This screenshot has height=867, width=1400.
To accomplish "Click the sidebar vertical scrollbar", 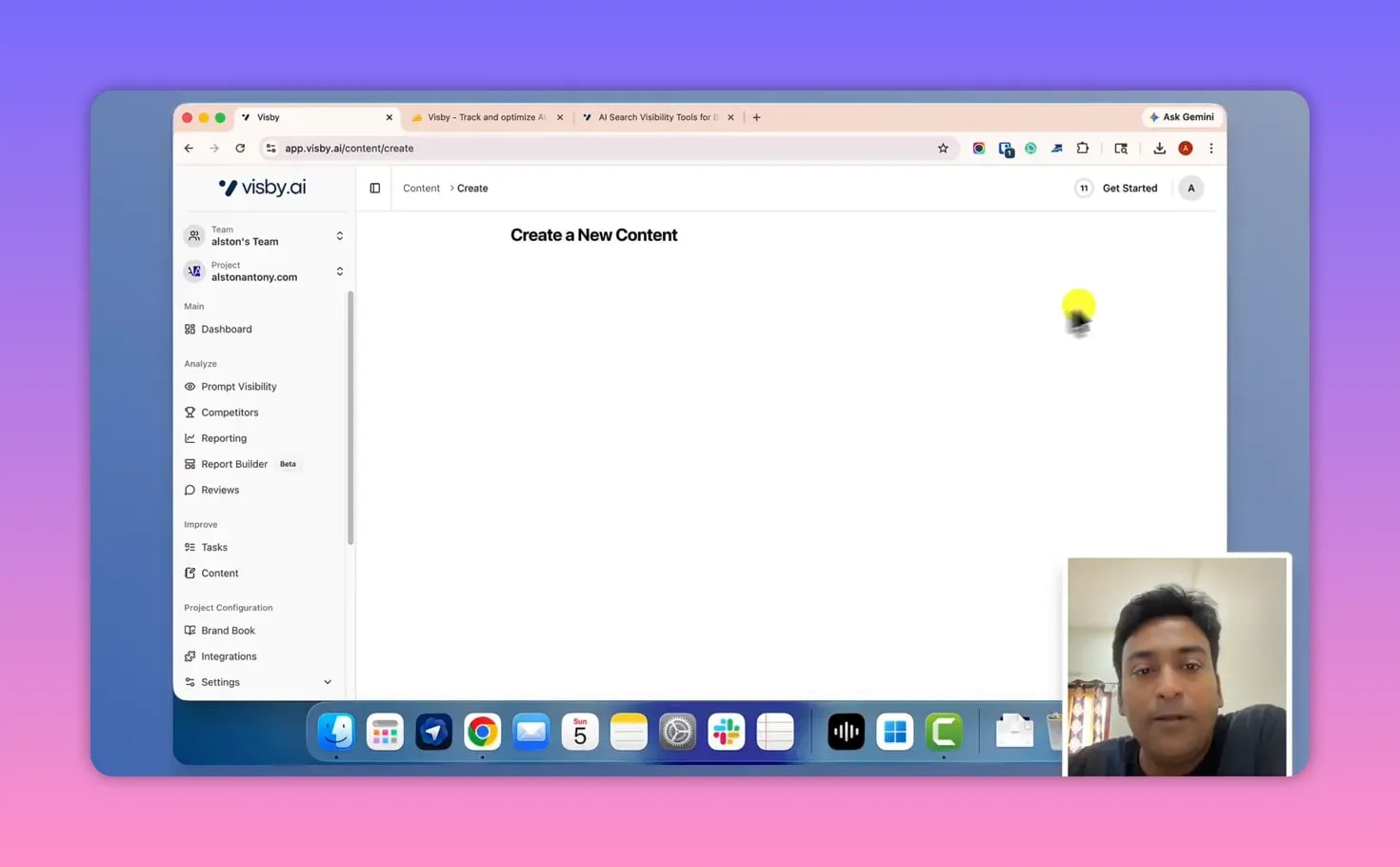I will [x=350, y=419].
